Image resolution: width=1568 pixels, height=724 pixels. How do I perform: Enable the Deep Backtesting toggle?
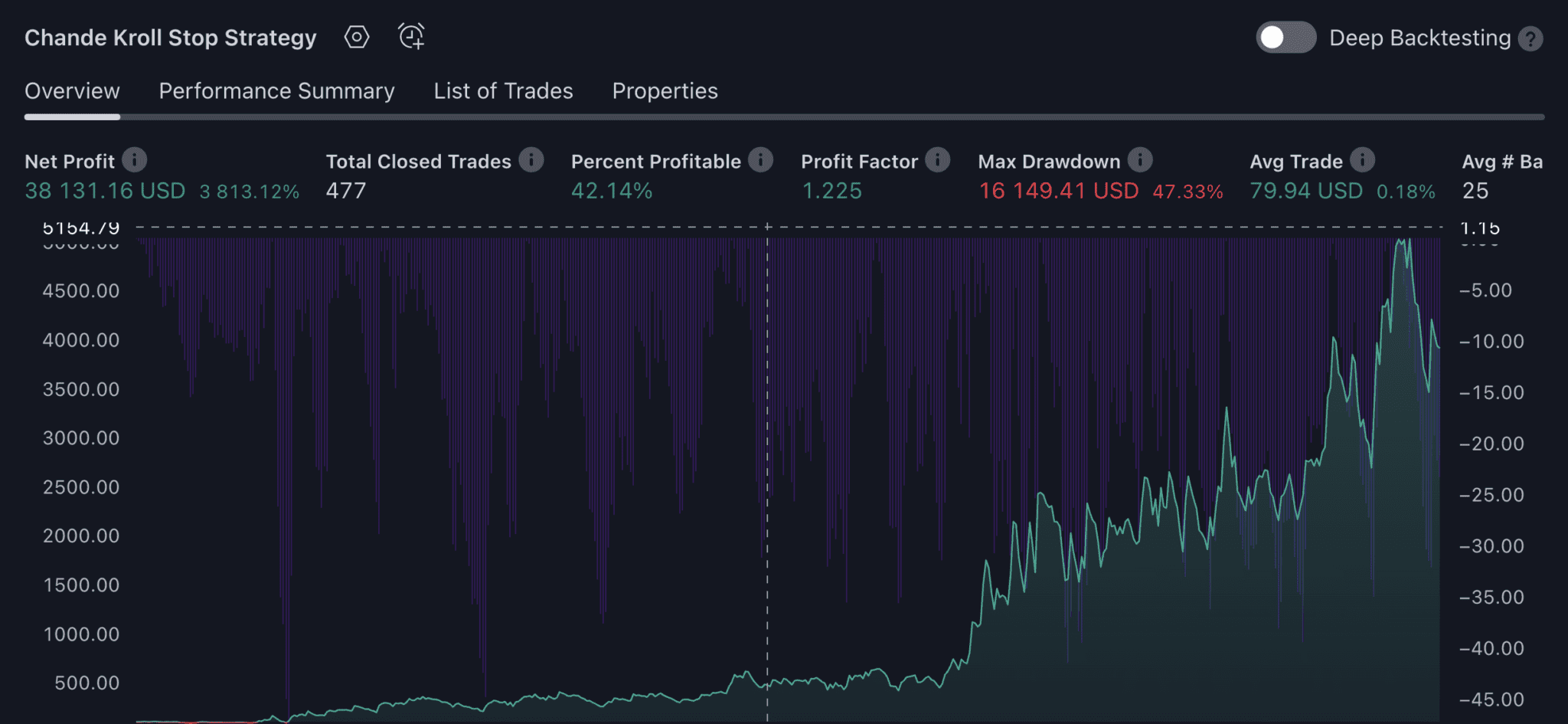click(x=1285, y=37)
